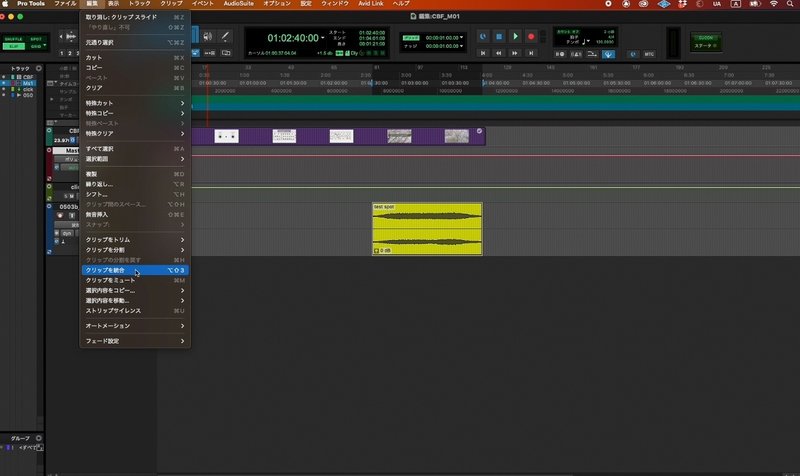The image size is (800, 476).
Task: Click the red Record transport button
Action: (x=531, y=36)
